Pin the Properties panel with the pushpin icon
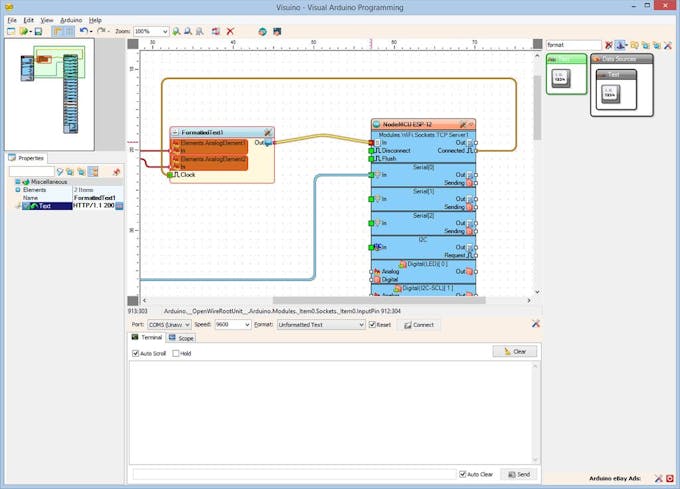Image resolution: width=680 pixels, height=489 pixels. [116, 172]
